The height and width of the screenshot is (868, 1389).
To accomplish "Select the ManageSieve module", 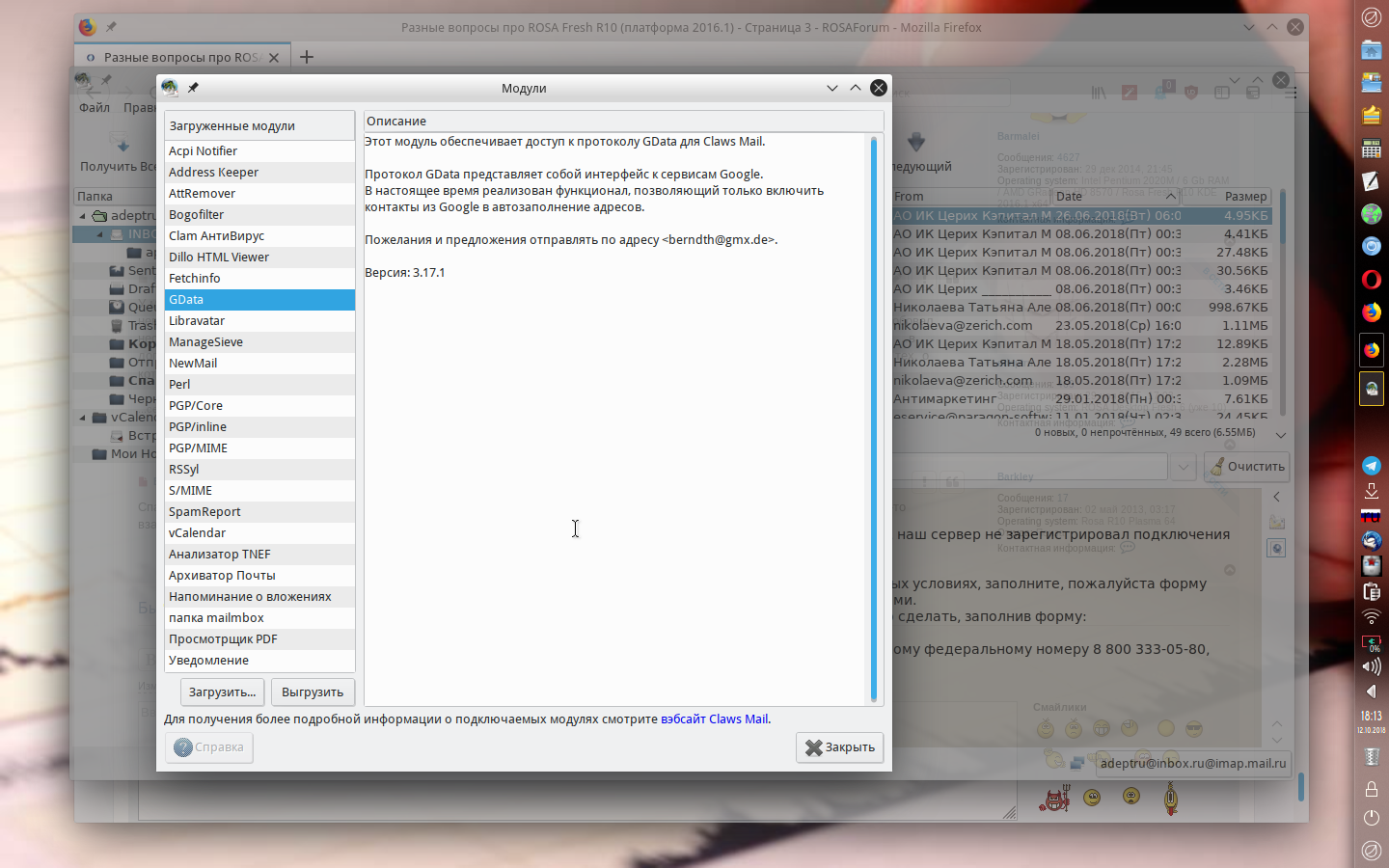I will (259, 342).
